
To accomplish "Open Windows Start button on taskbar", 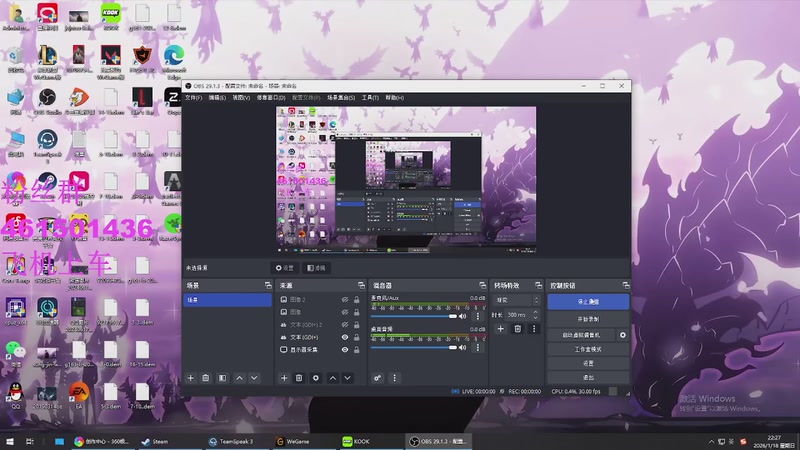I will click(10, 442).
